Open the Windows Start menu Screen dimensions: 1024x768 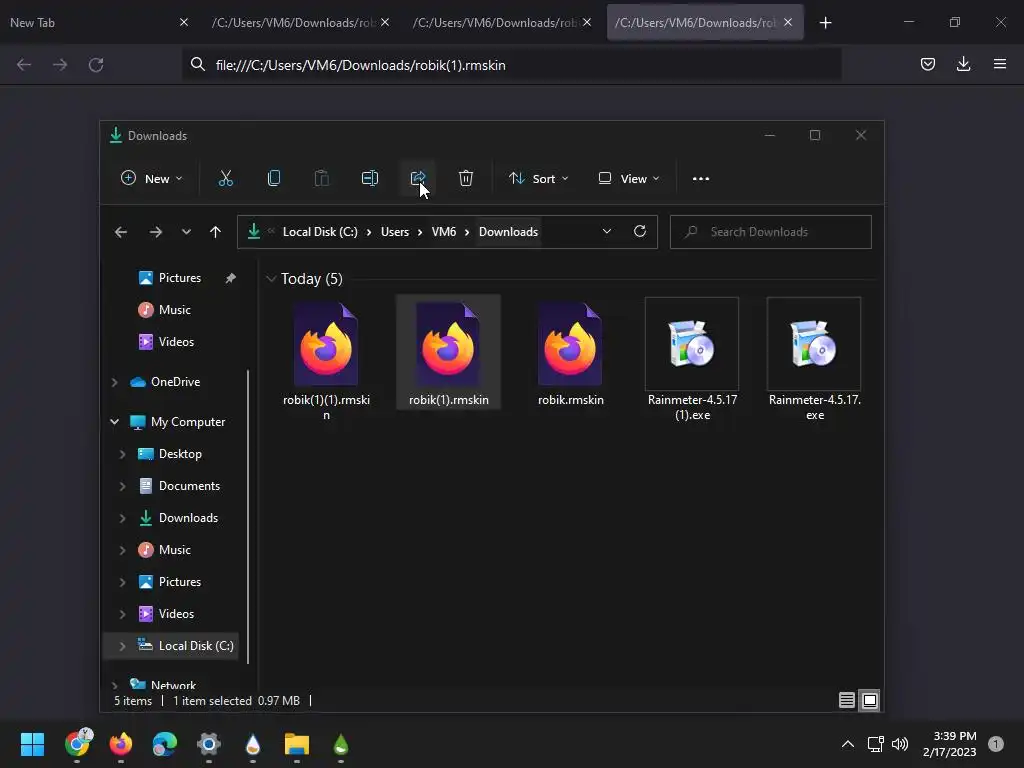pos(32,744)
